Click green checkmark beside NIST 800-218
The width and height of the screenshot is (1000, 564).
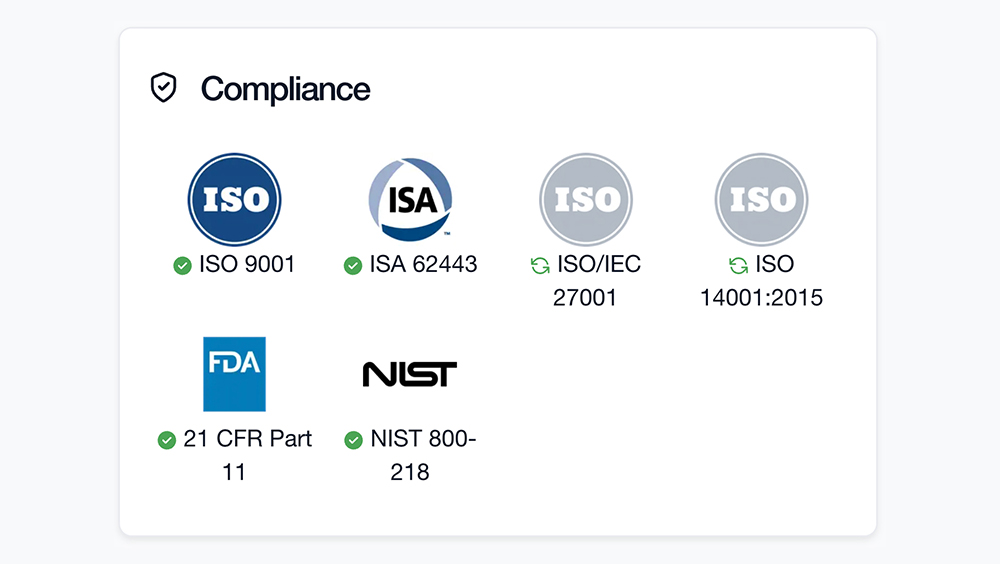(353, 440)
